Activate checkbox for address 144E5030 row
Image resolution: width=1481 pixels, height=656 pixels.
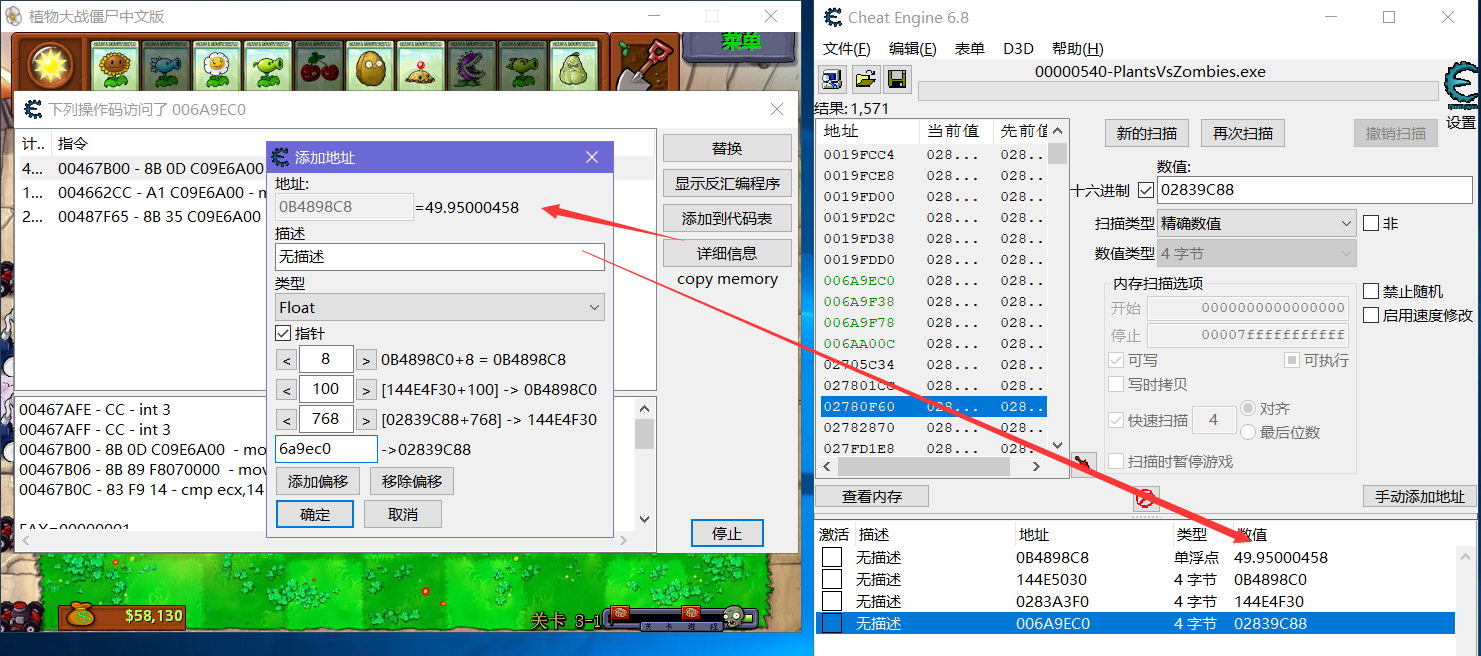pyautogui.click(x=832, y=579)
